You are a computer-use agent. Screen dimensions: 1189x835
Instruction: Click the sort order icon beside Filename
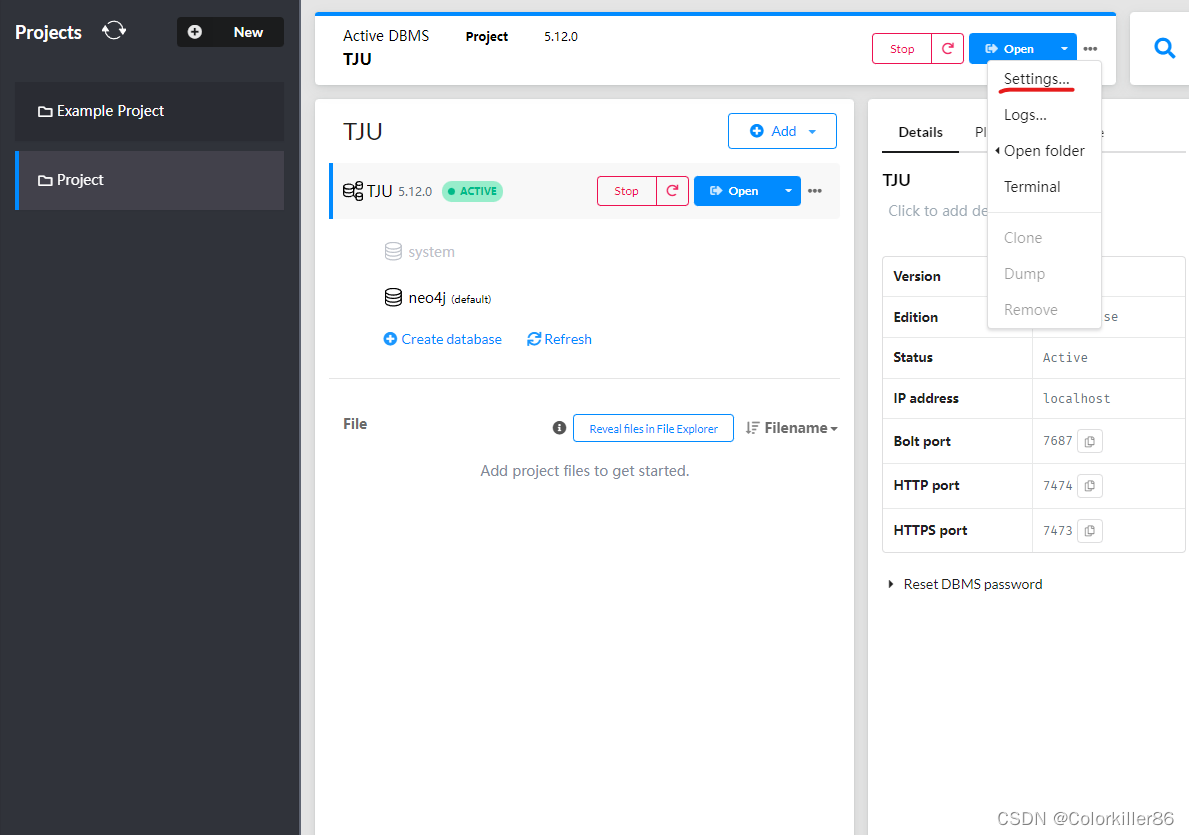pos(751,427)
